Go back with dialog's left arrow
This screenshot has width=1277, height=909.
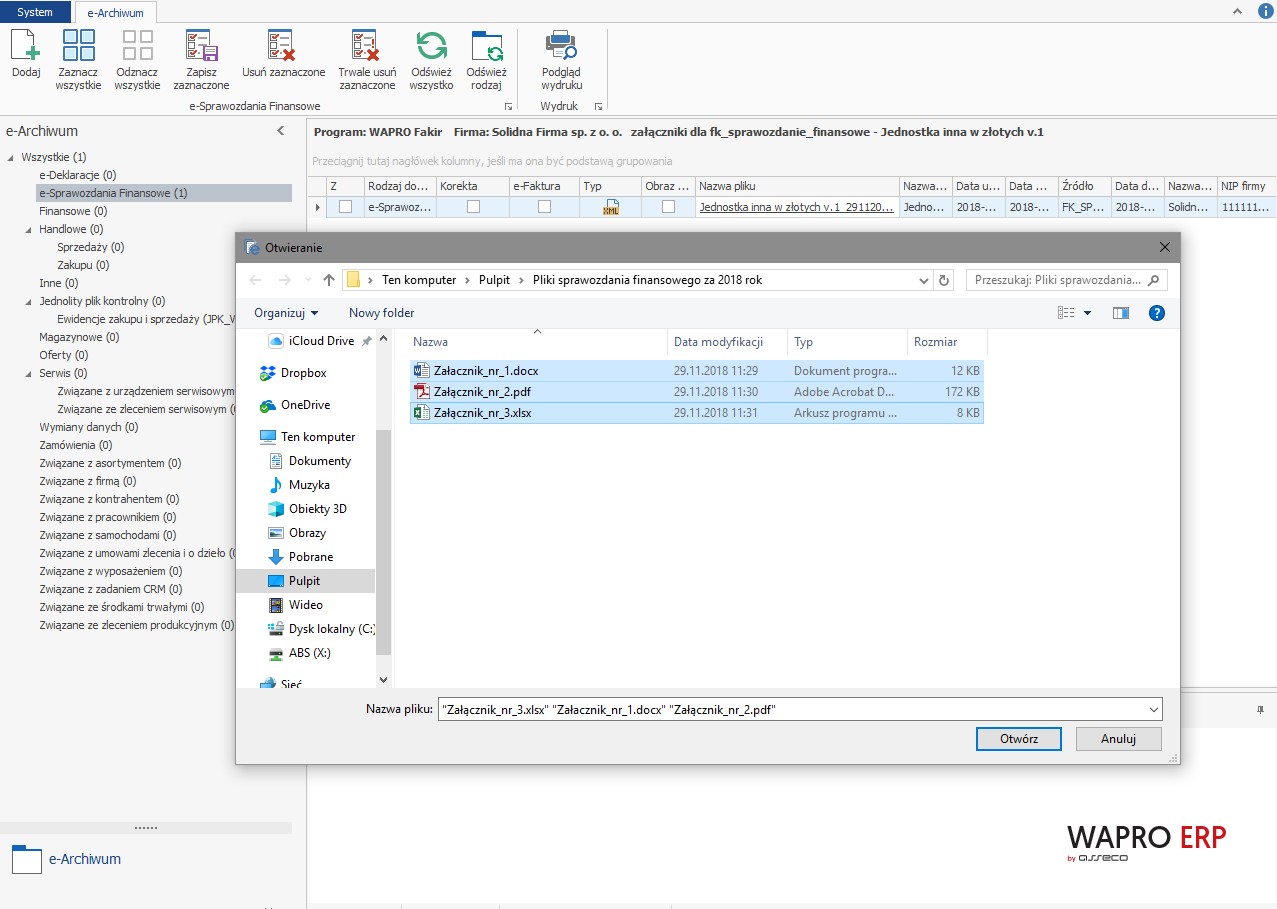pos(255,280)
